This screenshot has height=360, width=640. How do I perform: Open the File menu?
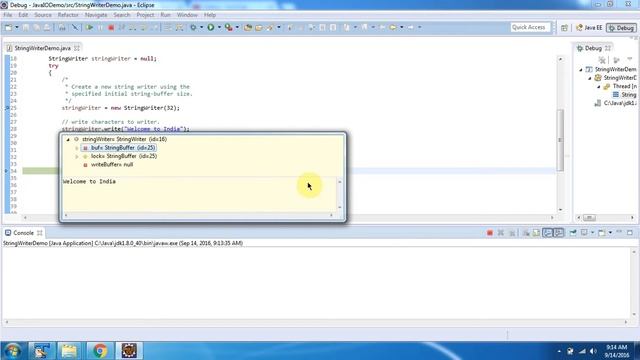point(8,15)
